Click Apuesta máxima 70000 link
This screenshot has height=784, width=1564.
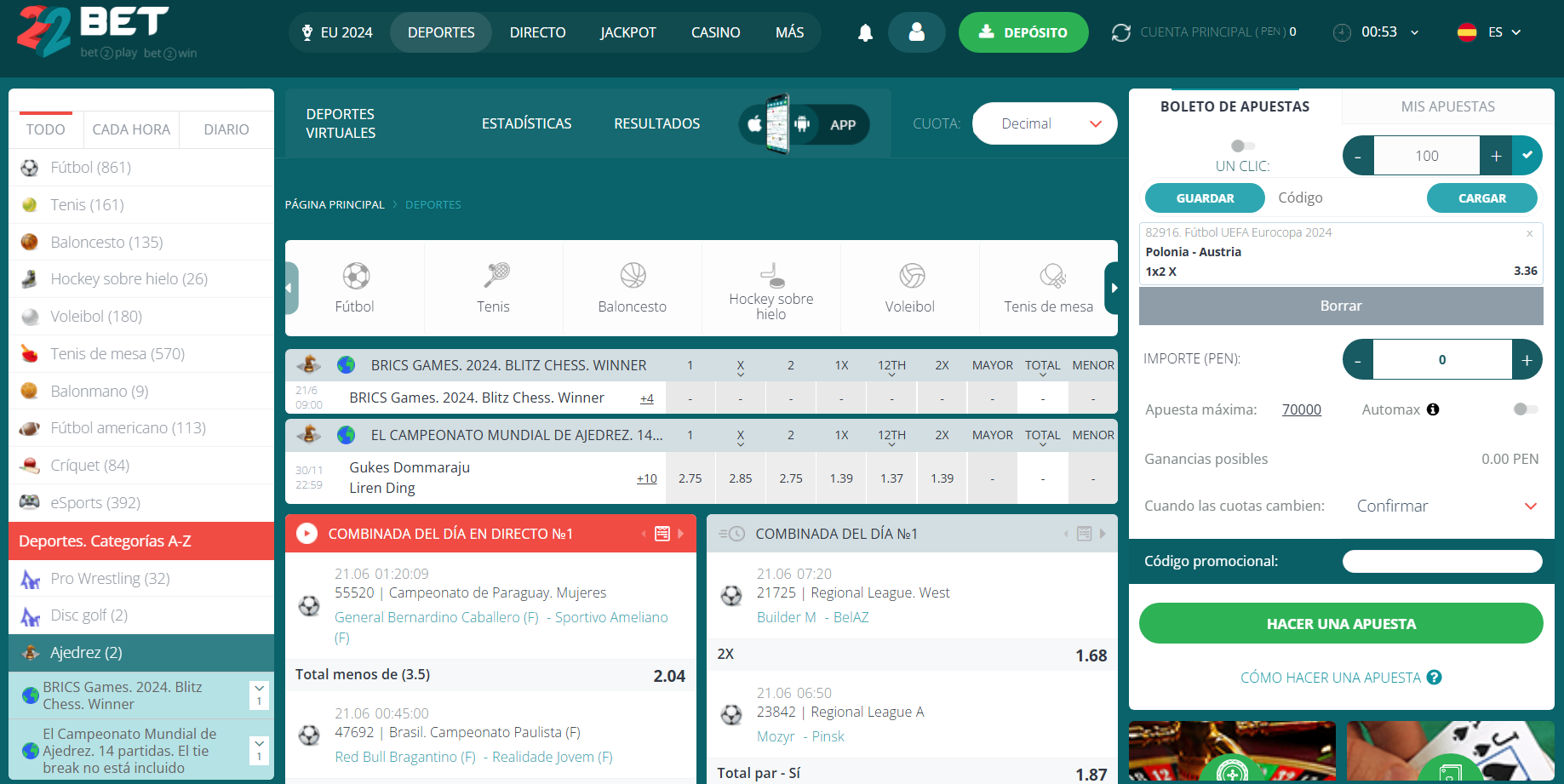[x=1302, y=409]
